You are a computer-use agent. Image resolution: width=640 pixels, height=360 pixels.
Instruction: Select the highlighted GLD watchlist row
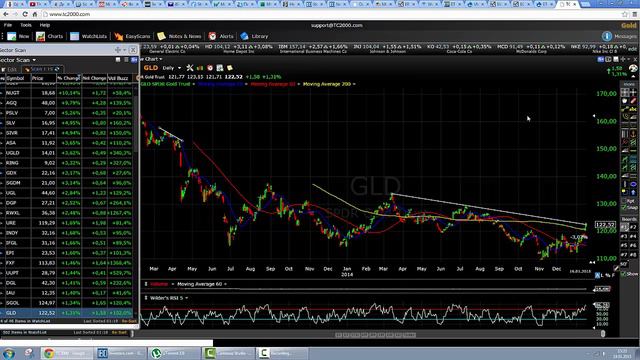pos(67,313)
